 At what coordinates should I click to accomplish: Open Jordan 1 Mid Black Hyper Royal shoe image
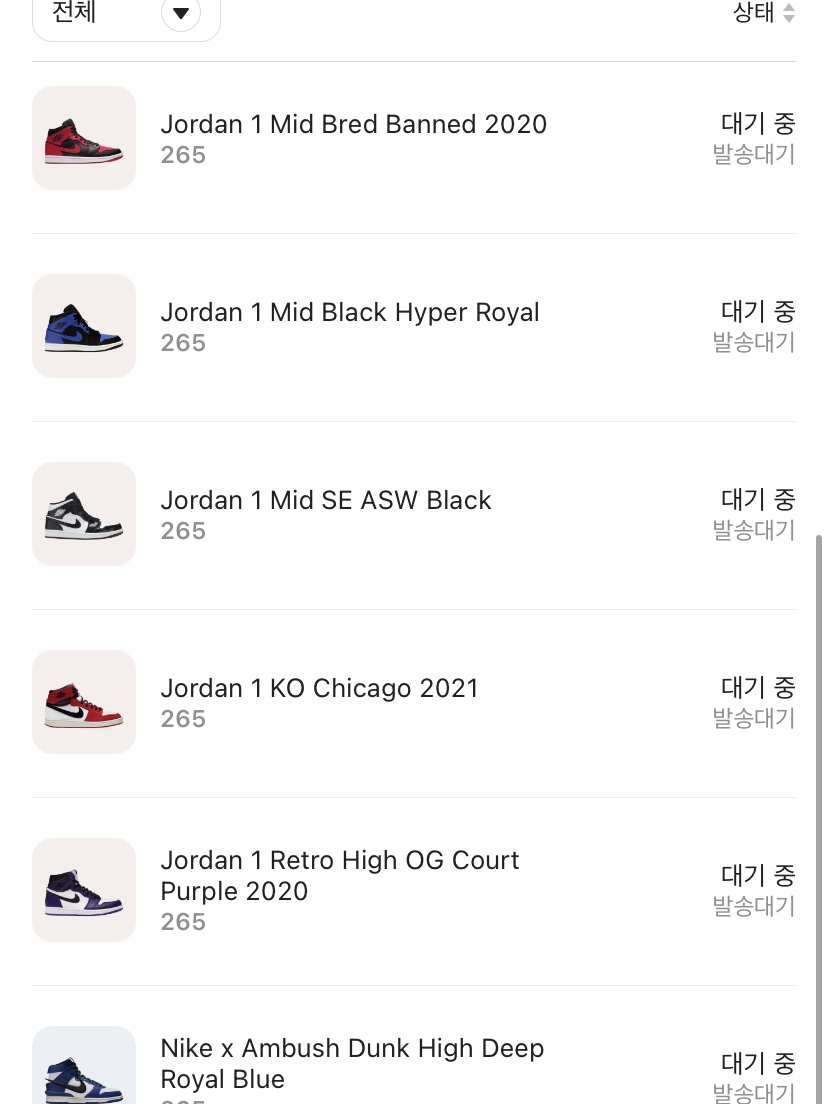point(84,326)
